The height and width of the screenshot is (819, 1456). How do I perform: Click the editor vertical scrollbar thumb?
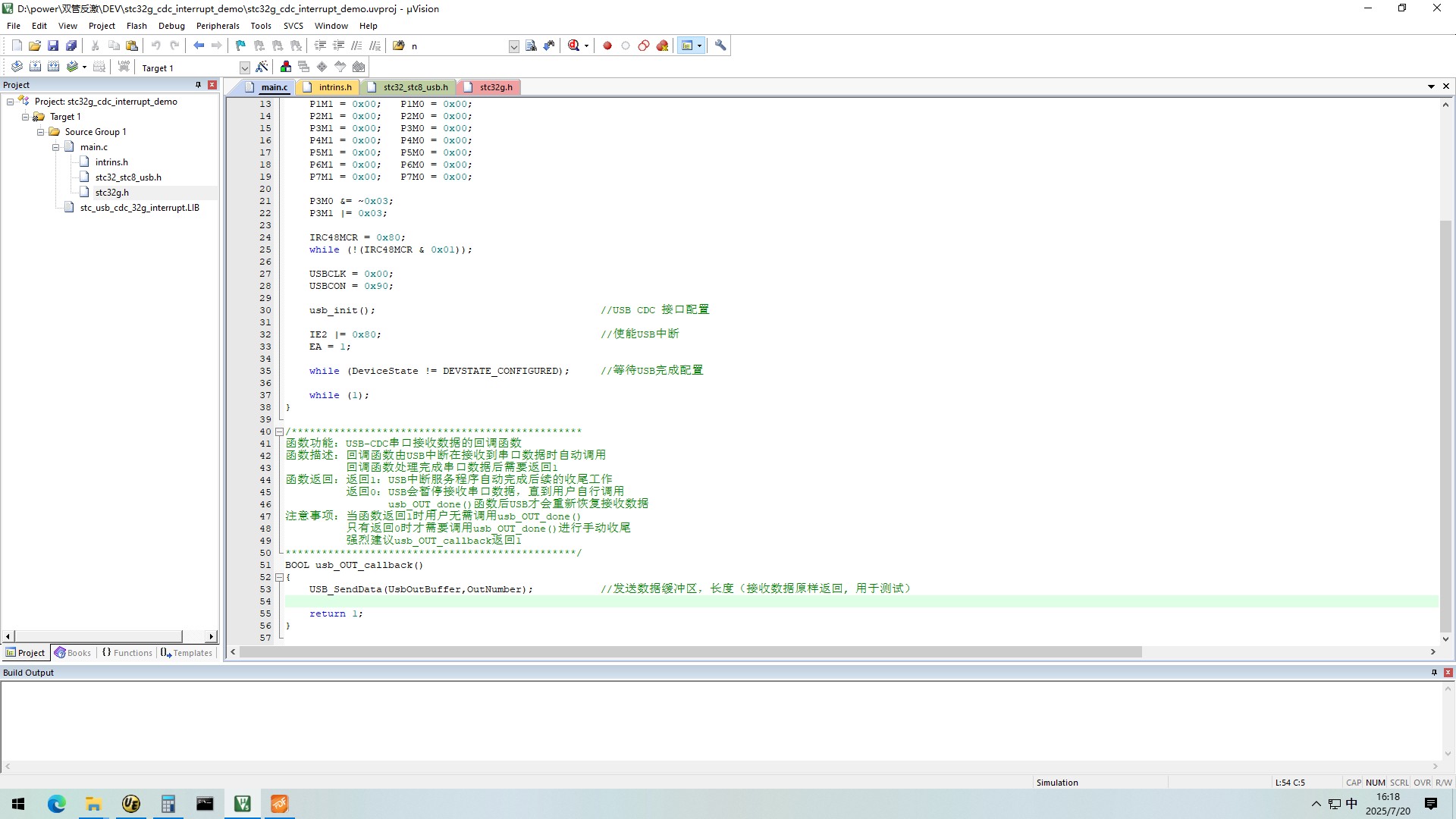tap(1445, 425)
